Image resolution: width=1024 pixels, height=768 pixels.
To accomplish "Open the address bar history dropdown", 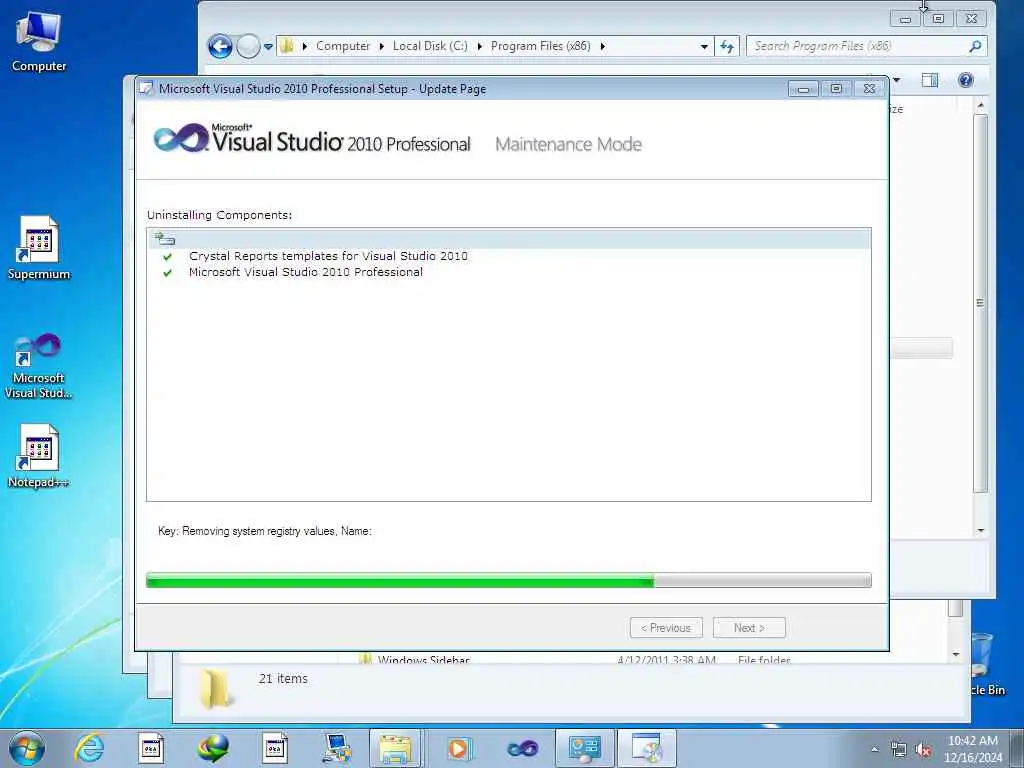I will tap(704, 46).
